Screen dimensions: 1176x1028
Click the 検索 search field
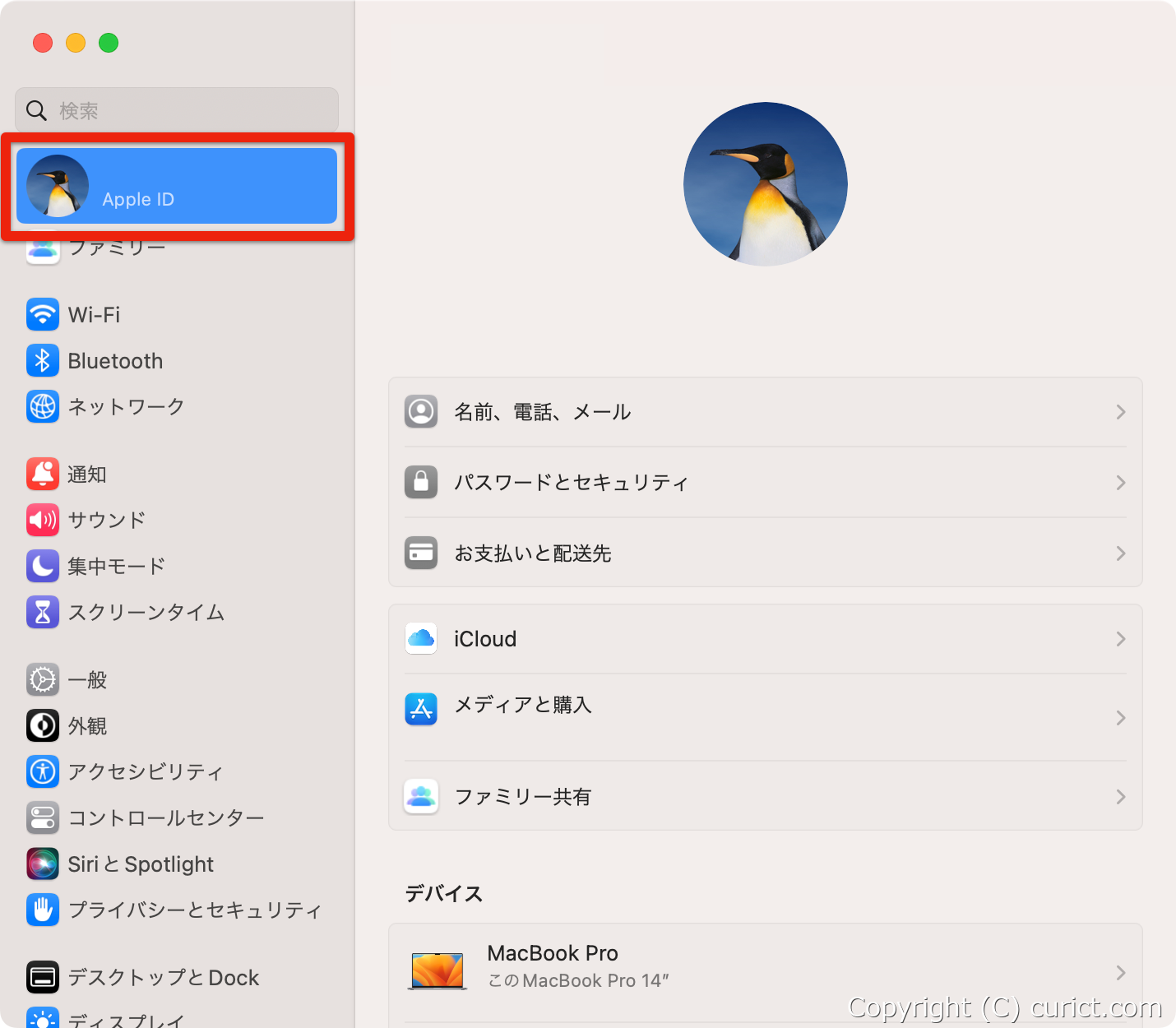pyautogui.click(x=177, y=109)
